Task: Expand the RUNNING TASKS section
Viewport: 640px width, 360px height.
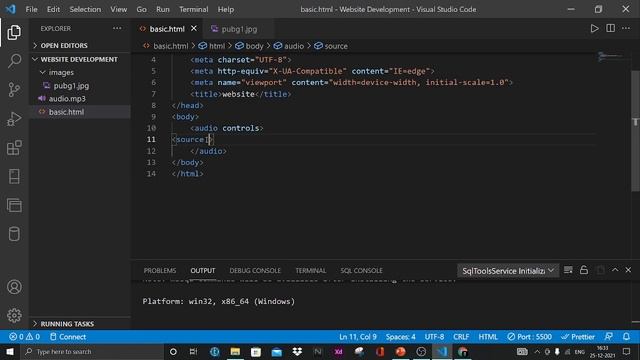Action: 80,324
